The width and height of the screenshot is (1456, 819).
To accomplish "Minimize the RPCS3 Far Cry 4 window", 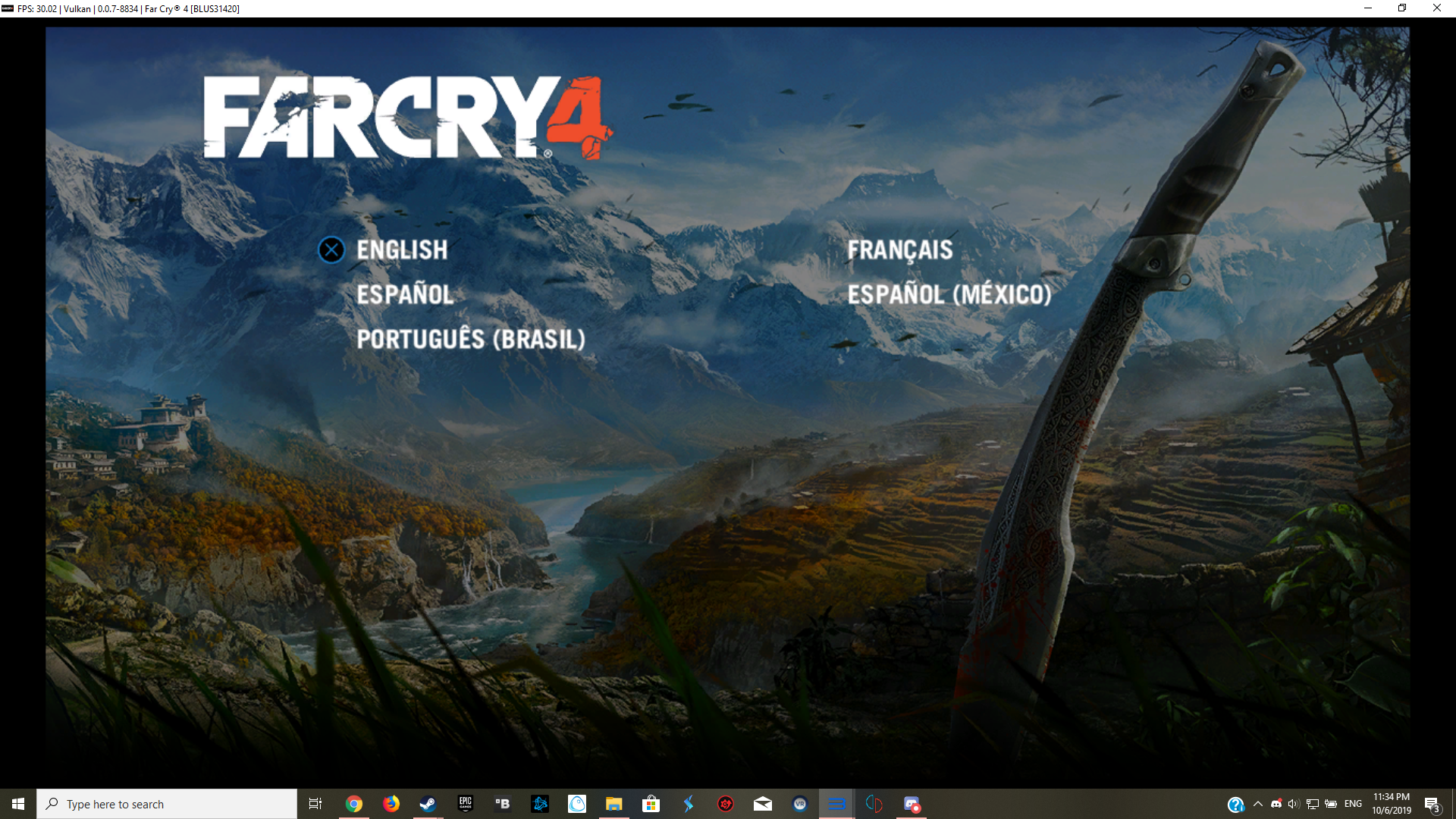I will (1368, 8).
